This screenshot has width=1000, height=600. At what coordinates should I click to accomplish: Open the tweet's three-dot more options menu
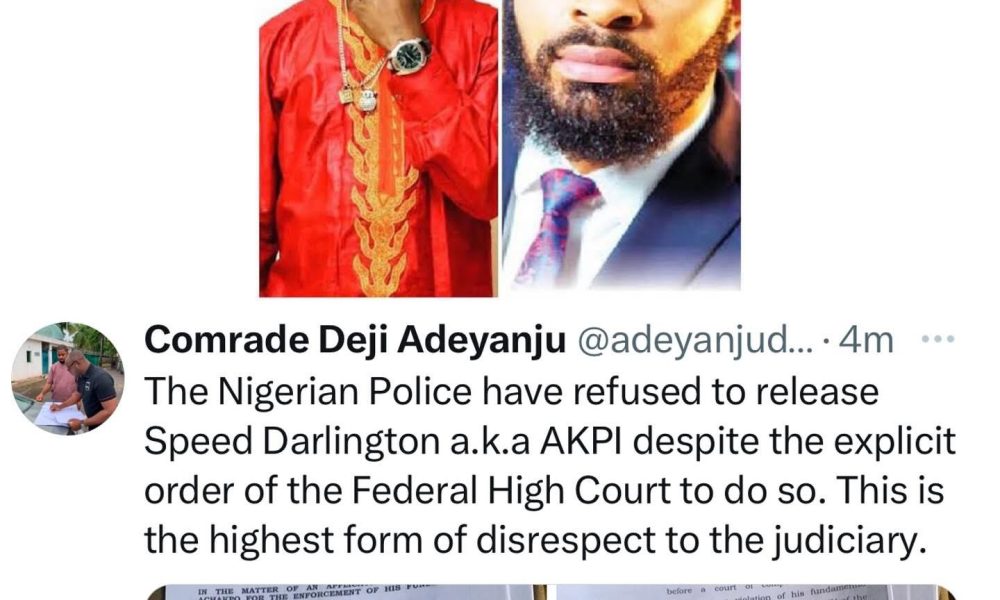pyautogui.click(x=938, y=339)
